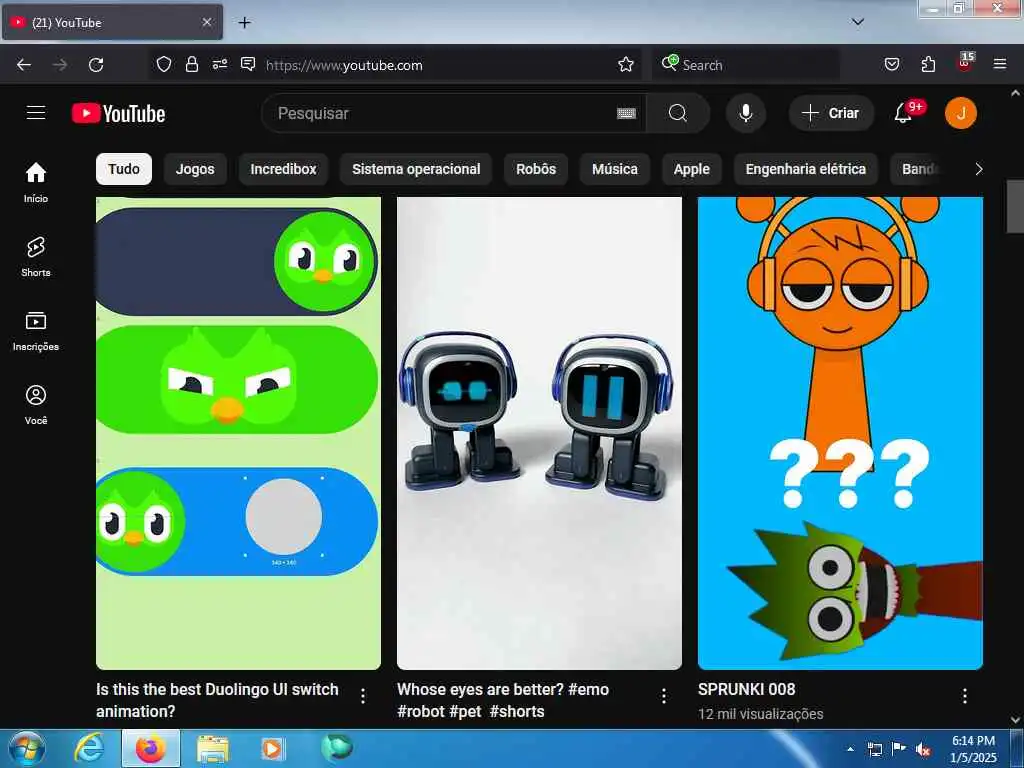Bookmark this page with the star
This screenshot has width=1024, height=768.
coord(626,65)
